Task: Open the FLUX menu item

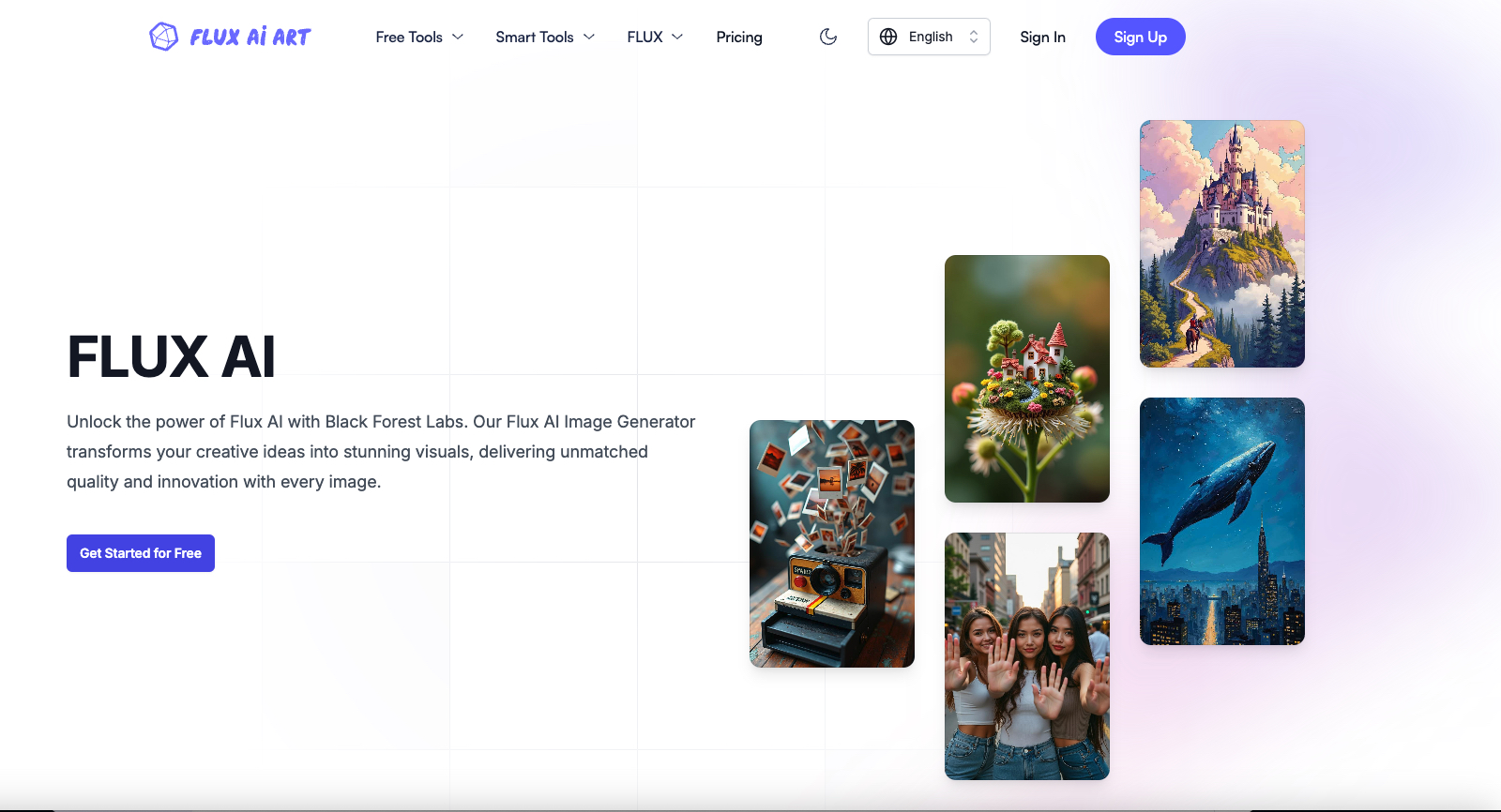Action: (644, 37)
